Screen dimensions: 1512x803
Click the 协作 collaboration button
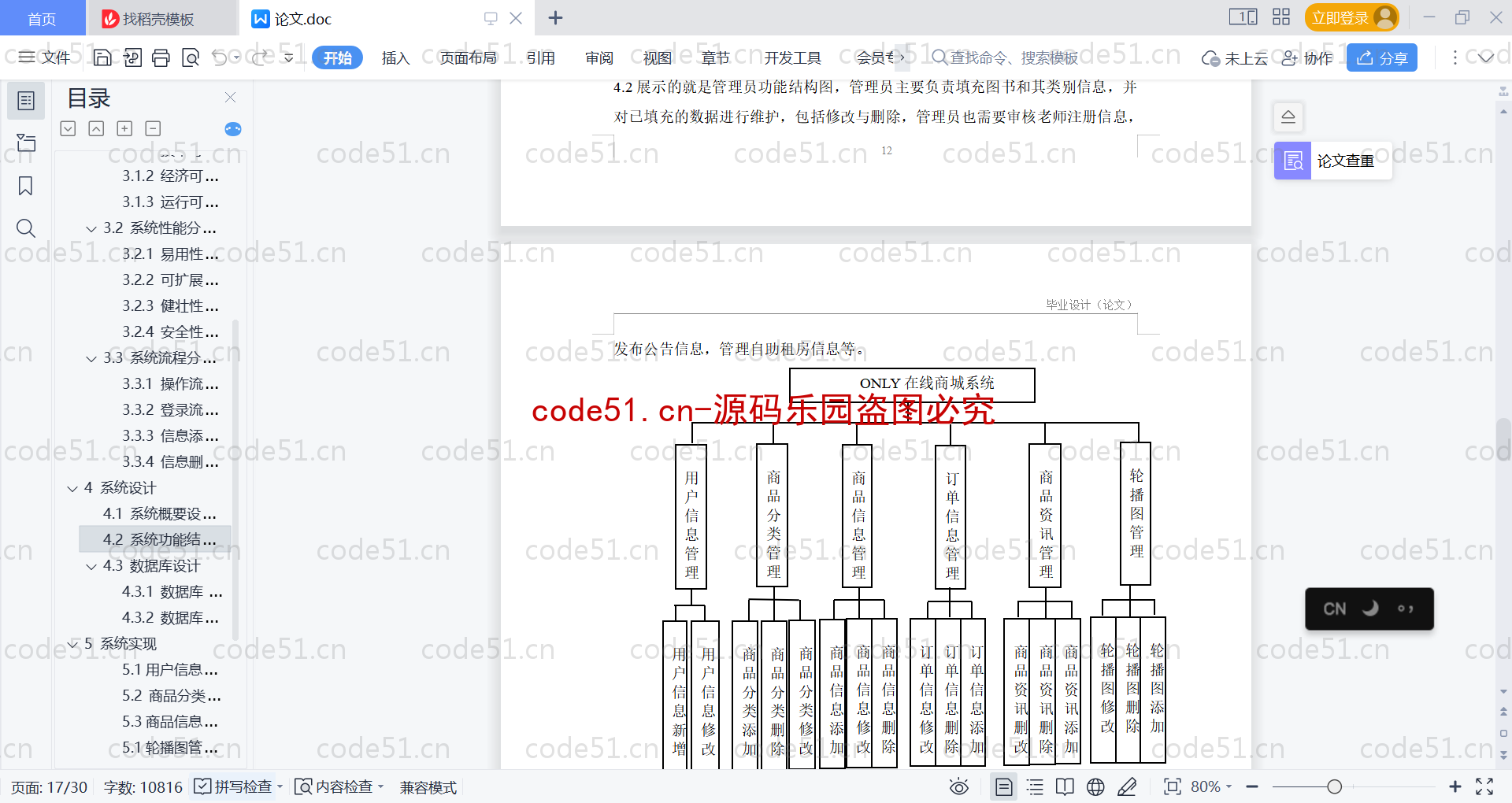pos(1307,58)
